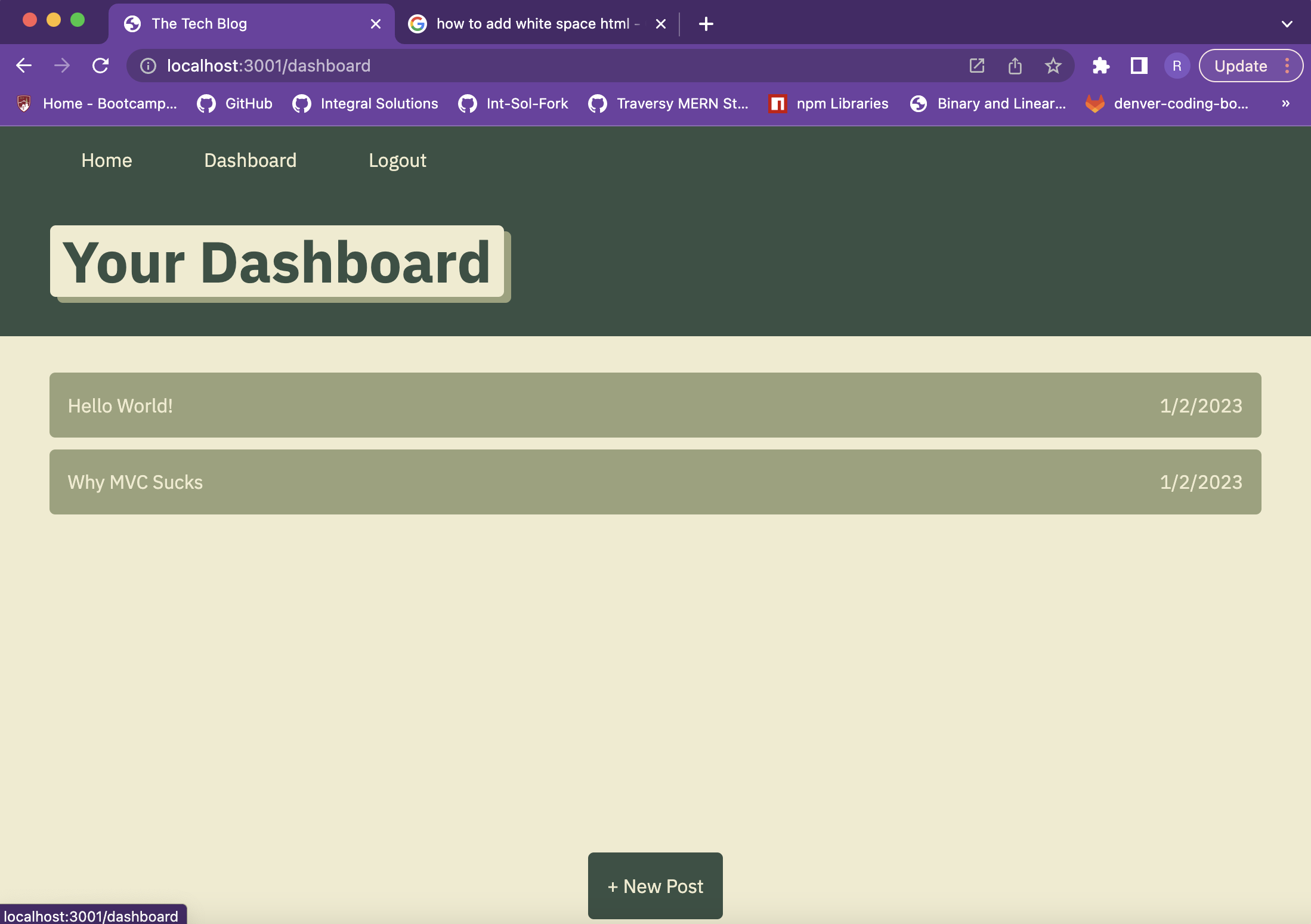Click the browser back navigation icon
The width and height of the screenshot is (1311, 924).
(x=23, y=66)
